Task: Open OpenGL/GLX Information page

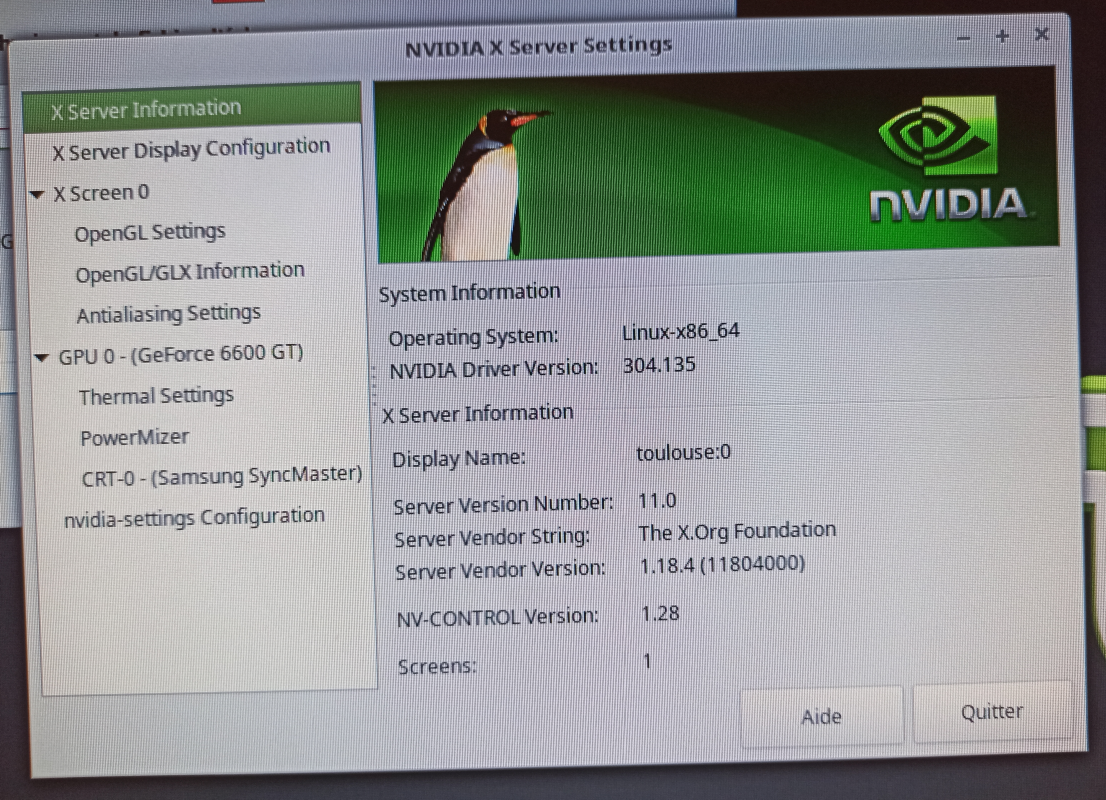Action: (x=190, y=272)
